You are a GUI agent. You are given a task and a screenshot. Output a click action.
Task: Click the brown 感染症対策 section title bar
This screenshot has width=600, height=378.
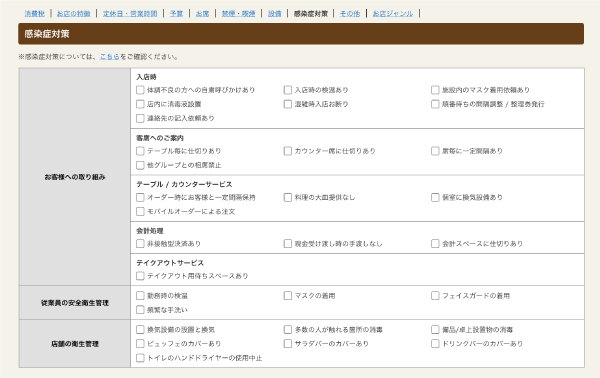click(301, 34)
